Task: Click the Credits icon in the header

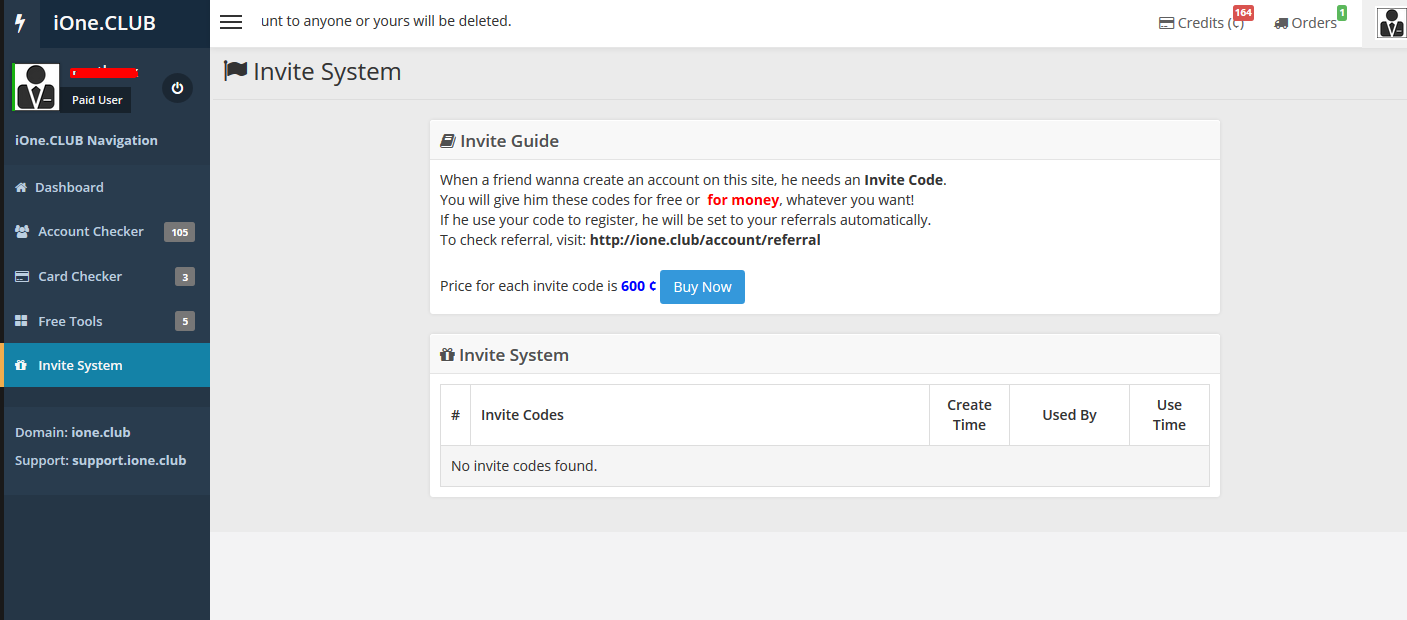Action: click(1165, 23)
